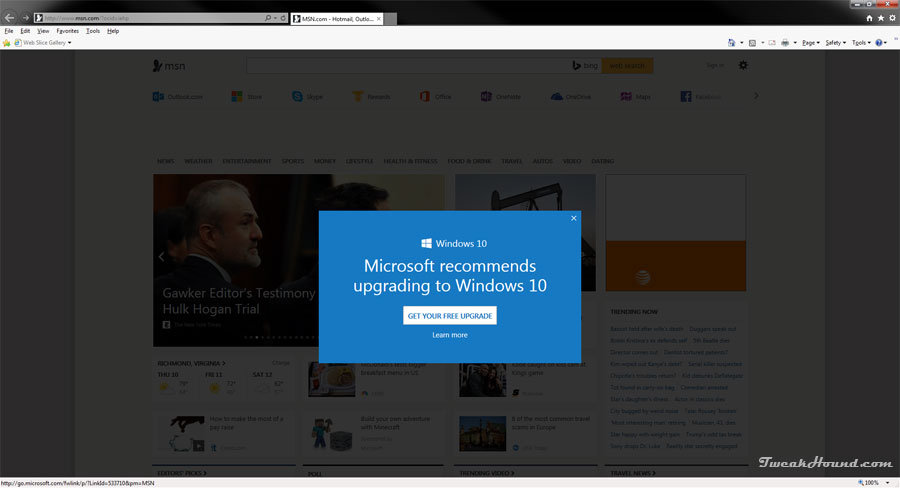
Task: Open the Safety dropdown menu
Action: pos(836,42)
